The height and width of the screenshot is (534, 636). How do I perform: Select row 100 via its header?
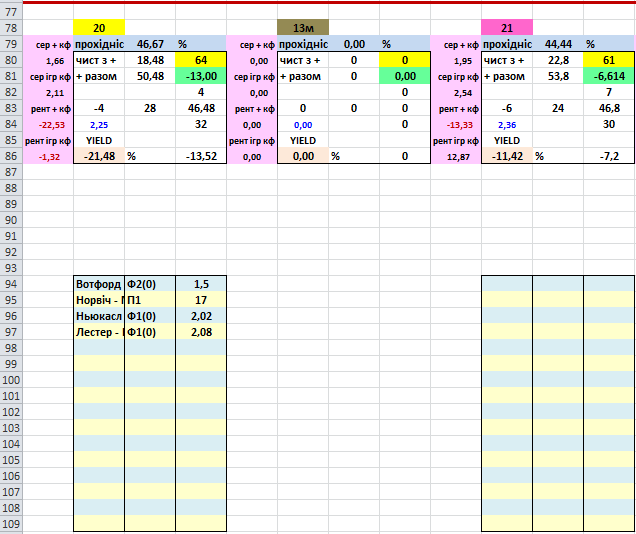(11, 380)
